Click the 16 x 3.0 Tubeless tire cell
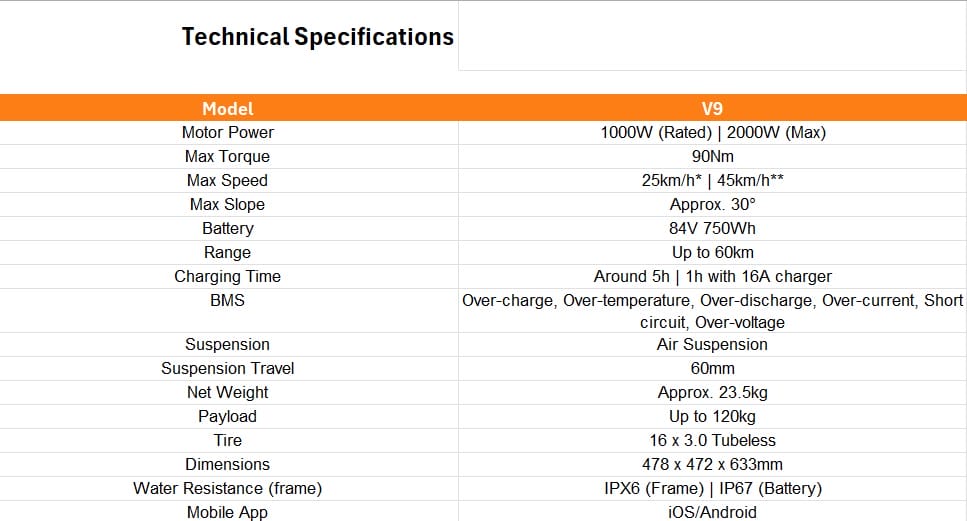Viewport: 967px width, 521px height. [x=712, y=440]
